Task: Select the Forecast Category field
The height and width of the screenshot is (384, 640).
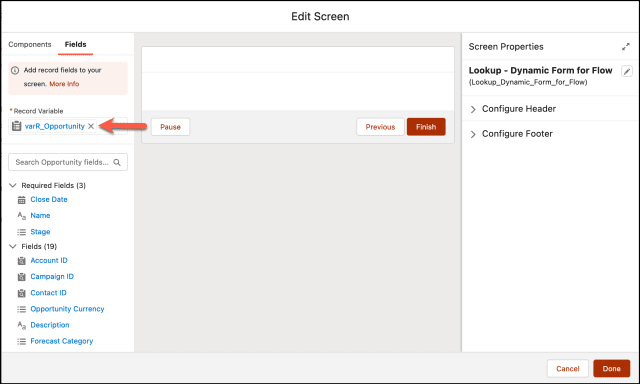Action: point(62,341)
